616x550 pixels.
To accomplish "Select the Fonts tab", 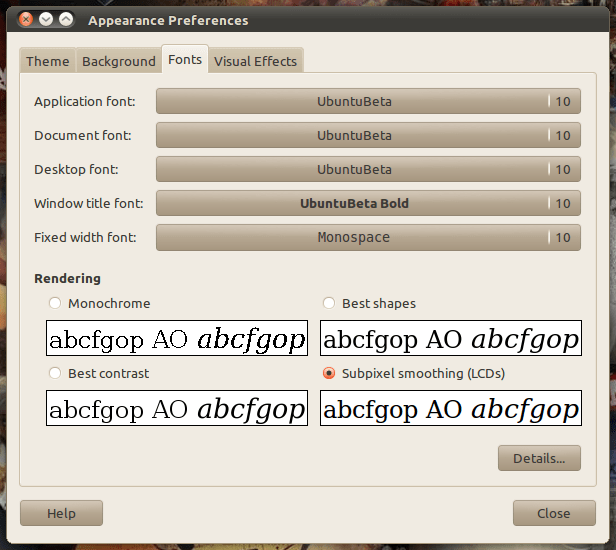I will point(185,60).
